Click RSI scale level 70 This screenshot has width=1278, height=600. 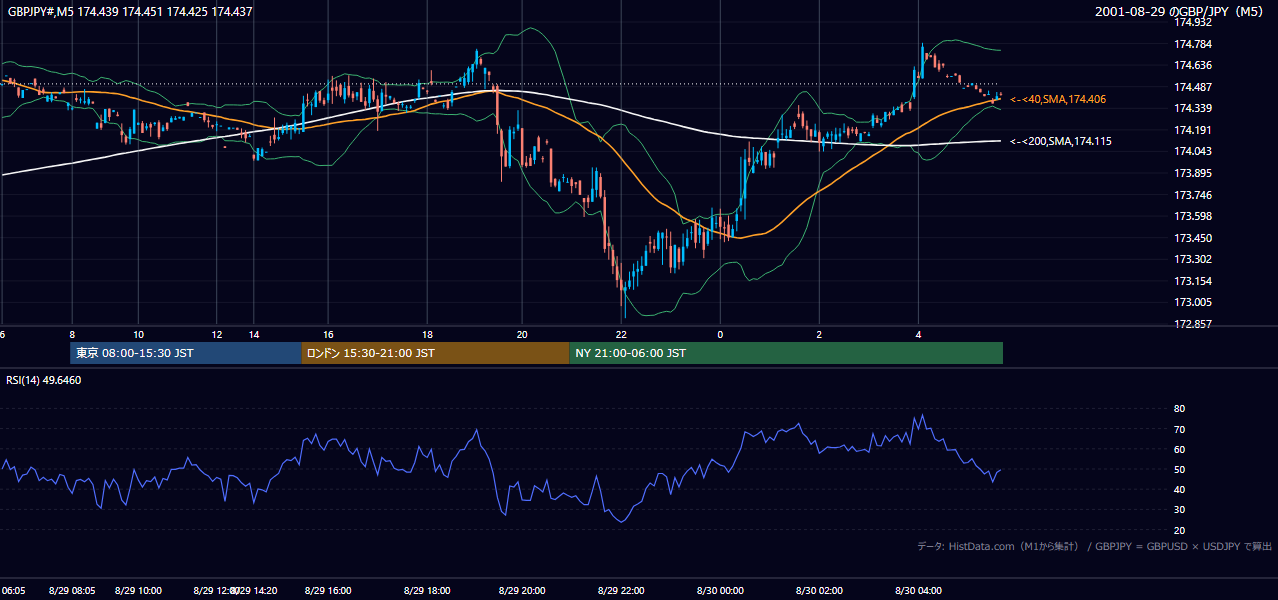[x=1179, y=429]
